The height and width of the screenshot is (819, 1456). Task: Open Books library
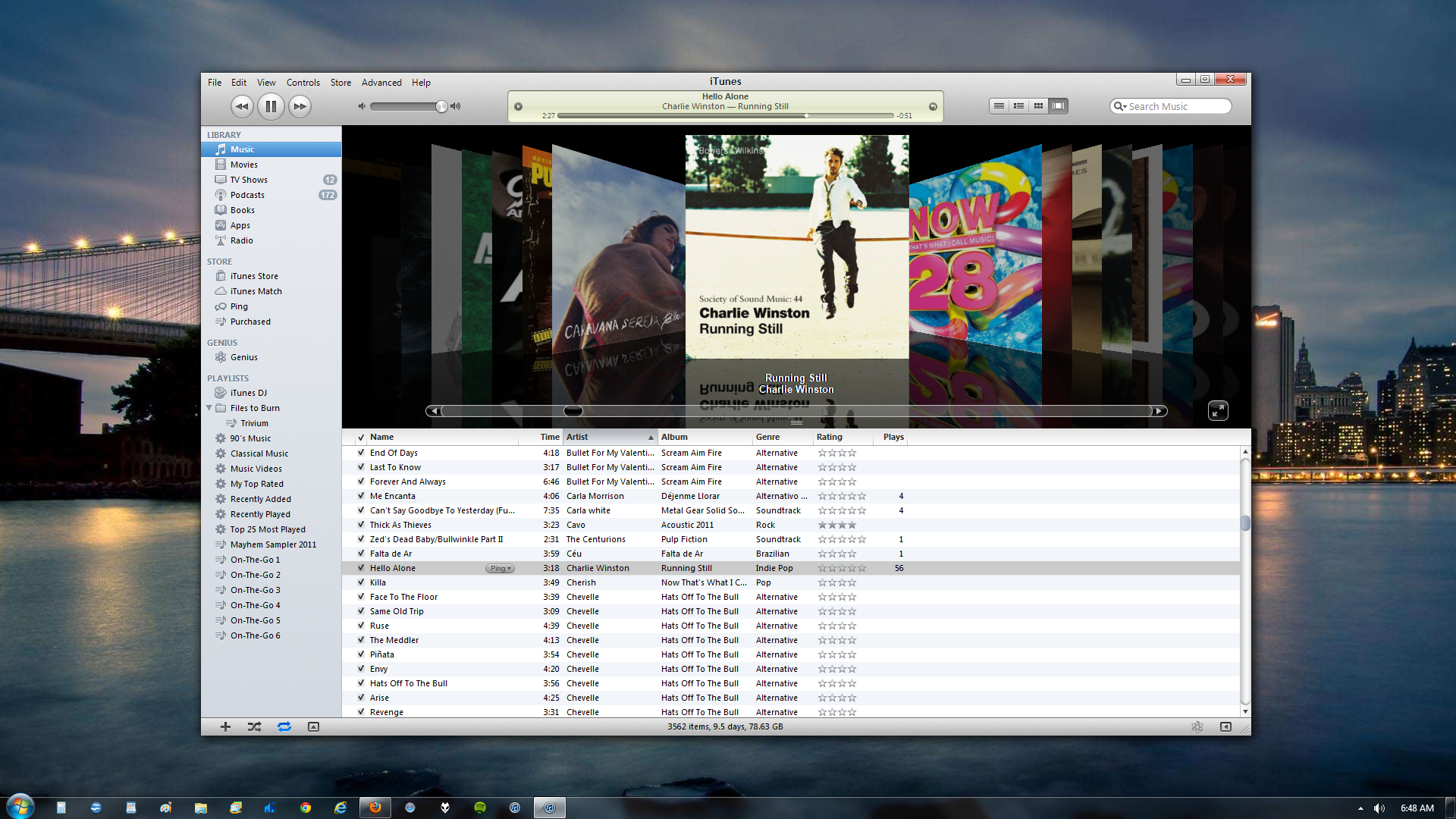pos(243,210)
